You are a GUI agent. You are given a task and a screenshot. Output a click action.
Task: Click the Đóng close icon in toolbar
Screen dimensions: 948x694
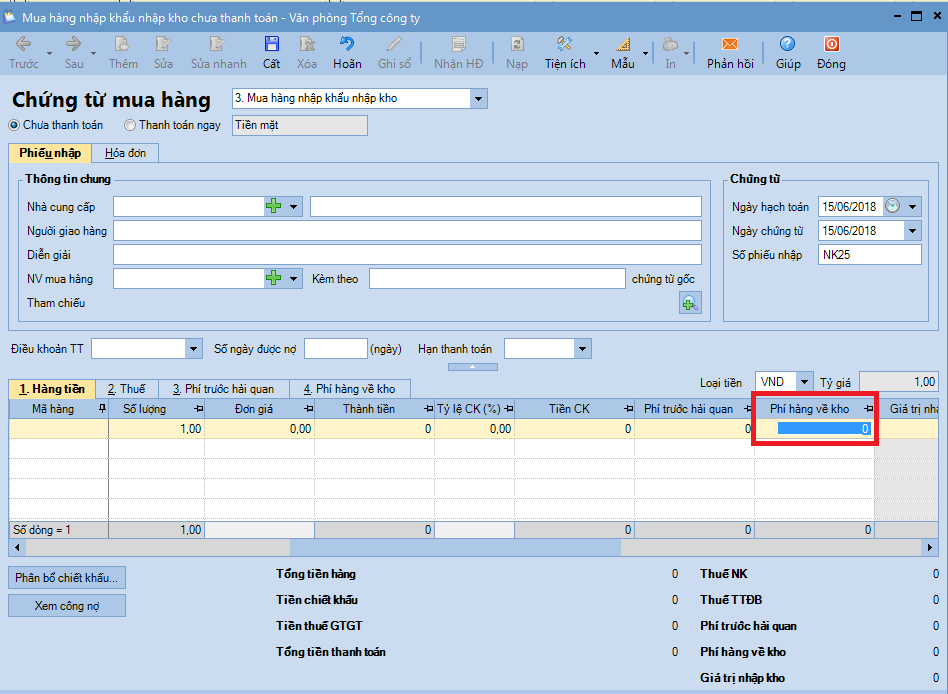click(x=830, y=45)
